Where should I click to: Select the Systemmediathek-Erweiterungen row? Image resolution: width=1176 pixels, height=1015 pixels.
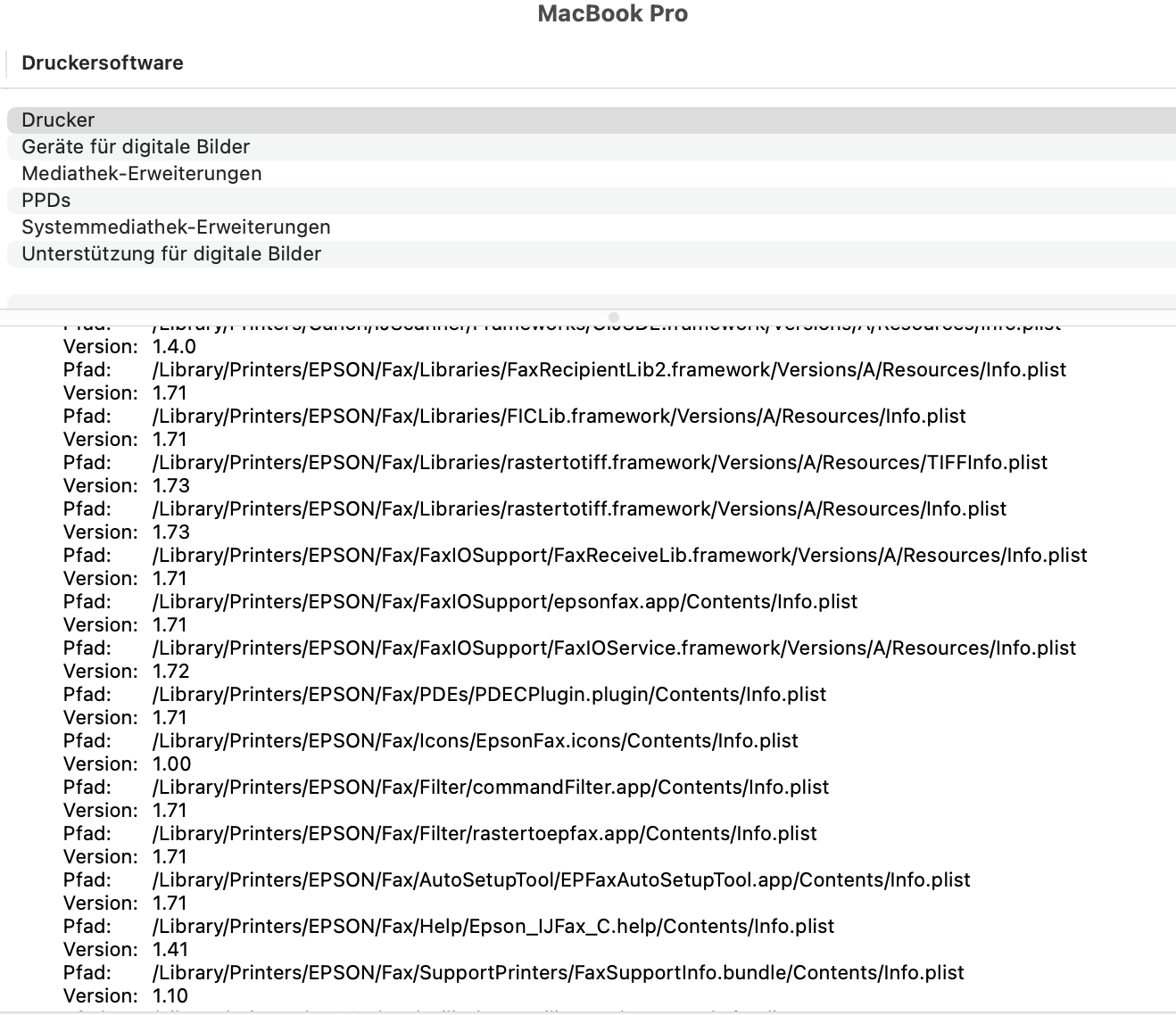pyautogui.click(x=176, y=227)
